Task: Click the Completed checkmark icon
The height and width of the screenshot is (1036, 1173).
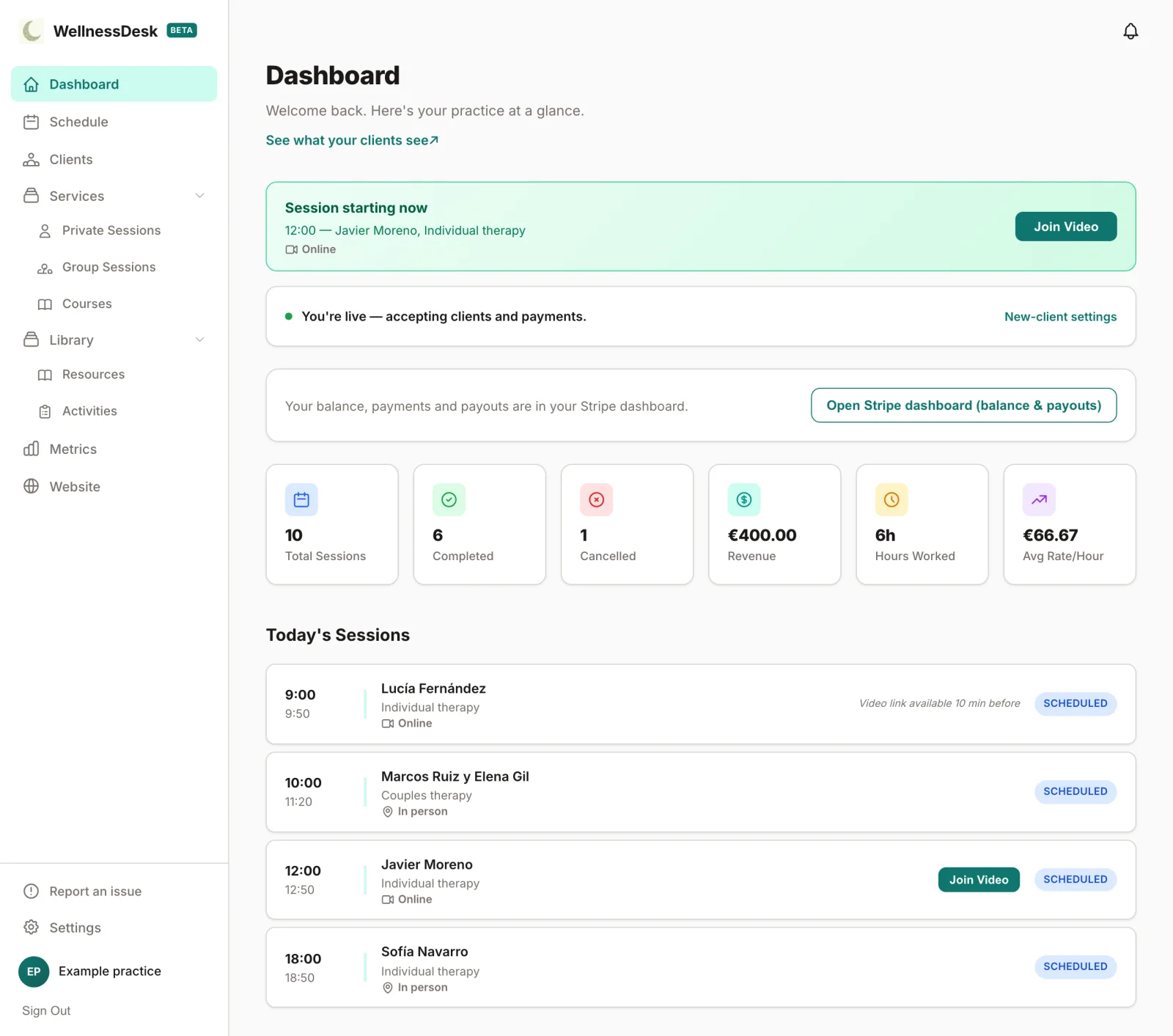Action: 449,500
